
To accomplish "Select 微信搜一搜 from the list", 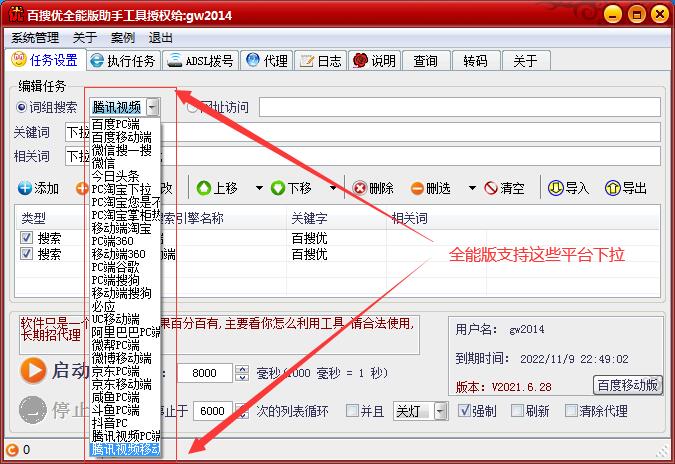I will tap(125, 150).
